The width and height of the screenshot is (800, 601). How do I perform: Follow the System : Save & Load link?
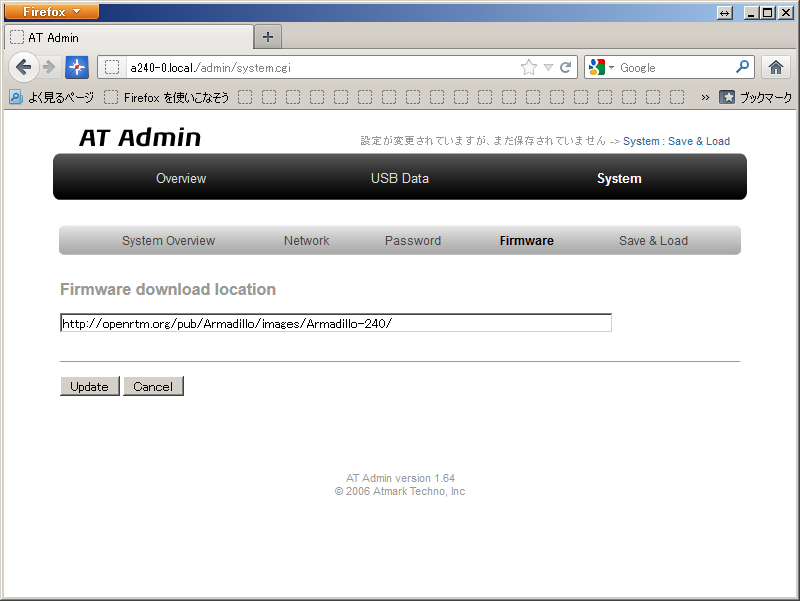[x=676, y=141]
